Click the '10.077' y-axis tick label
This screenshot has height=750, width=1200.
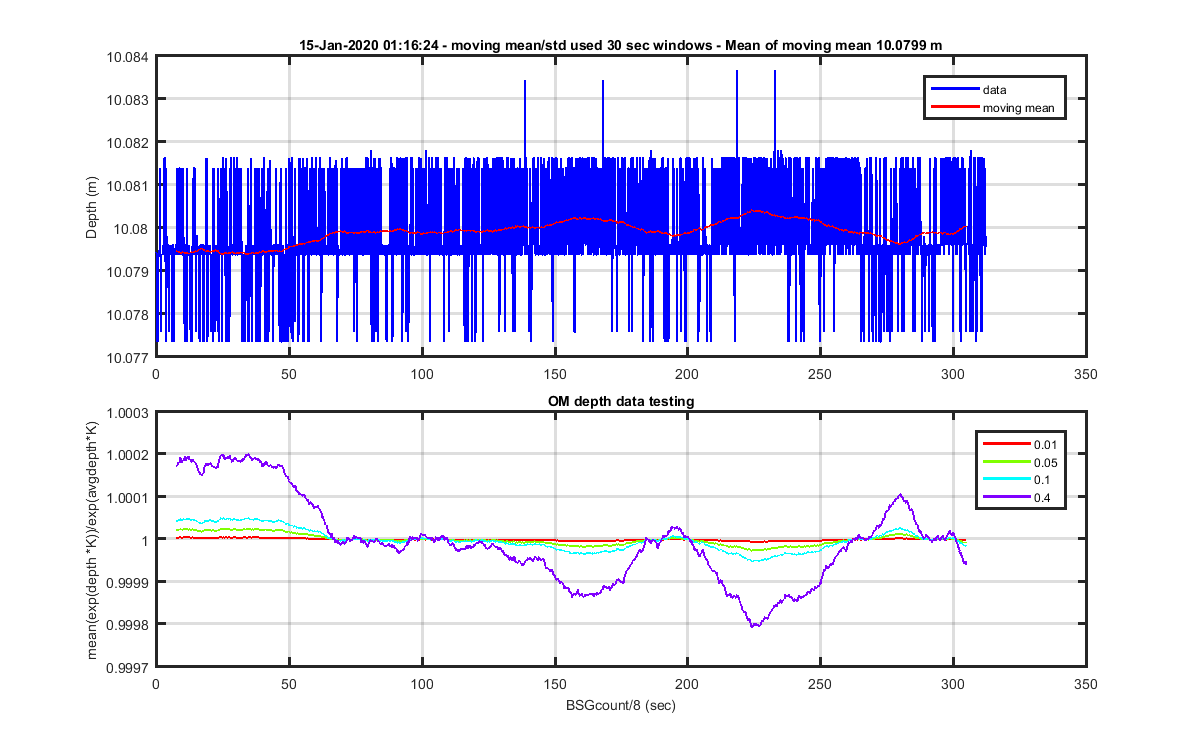[127, 357]
